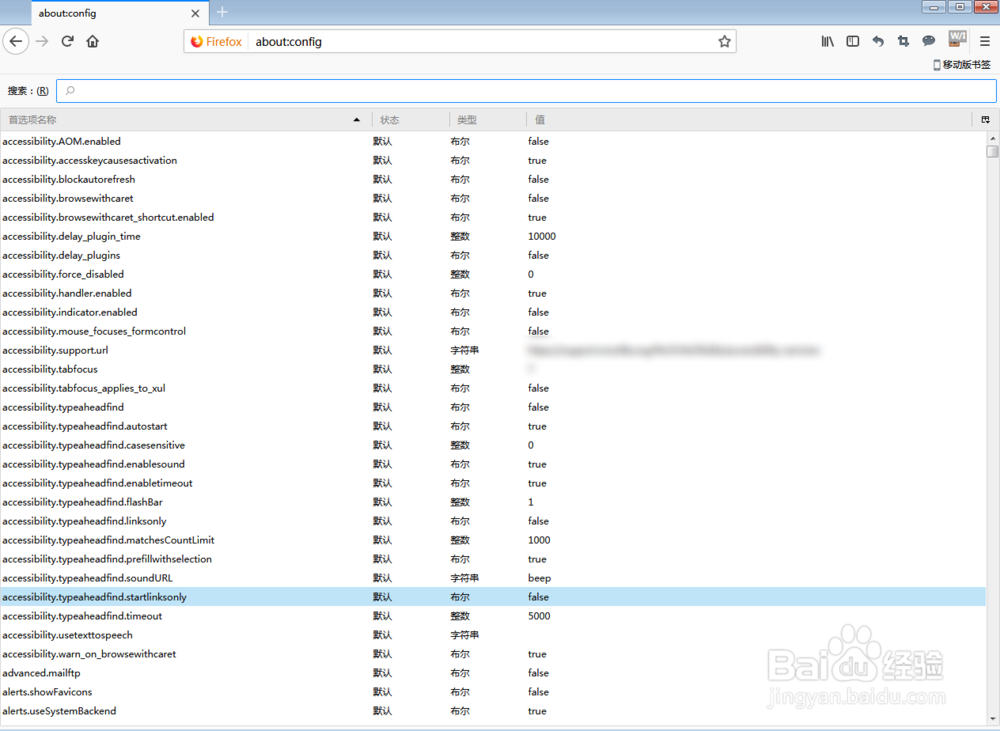Open the mobile bookmarks folder
Screen dimensions: 1000x731
tap(962, 64)
